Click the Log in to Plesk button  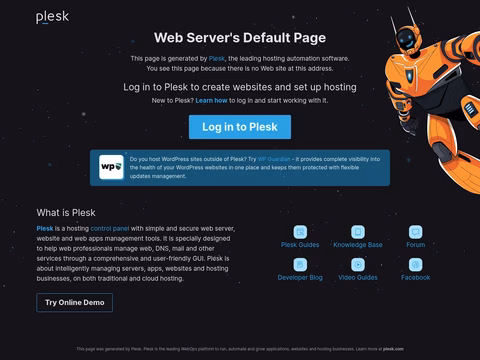point(240,127)
